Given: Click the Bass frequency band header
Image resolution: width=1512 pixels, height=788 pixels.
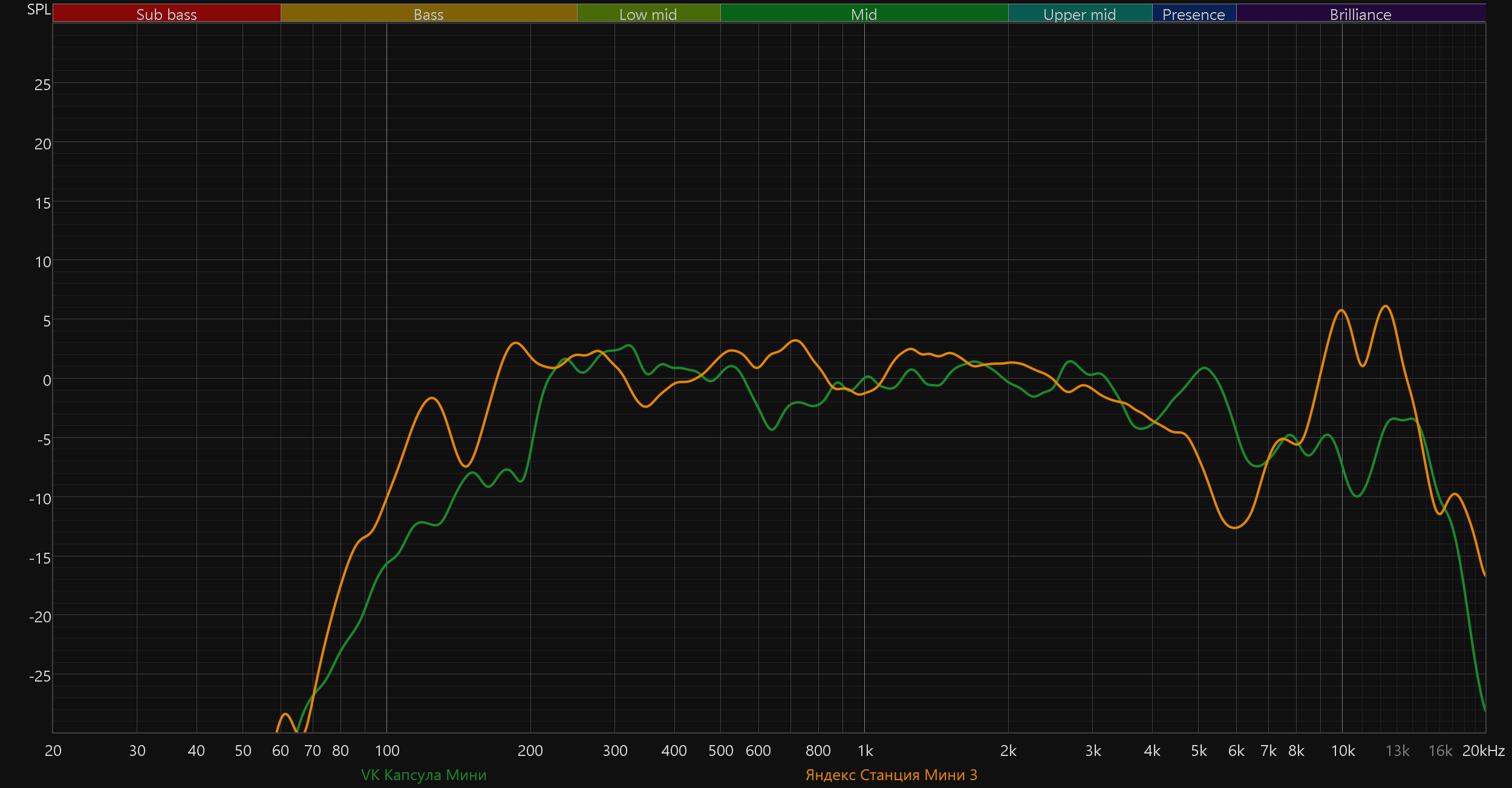Looking at the screenshot, I should [x=428, y=14].
